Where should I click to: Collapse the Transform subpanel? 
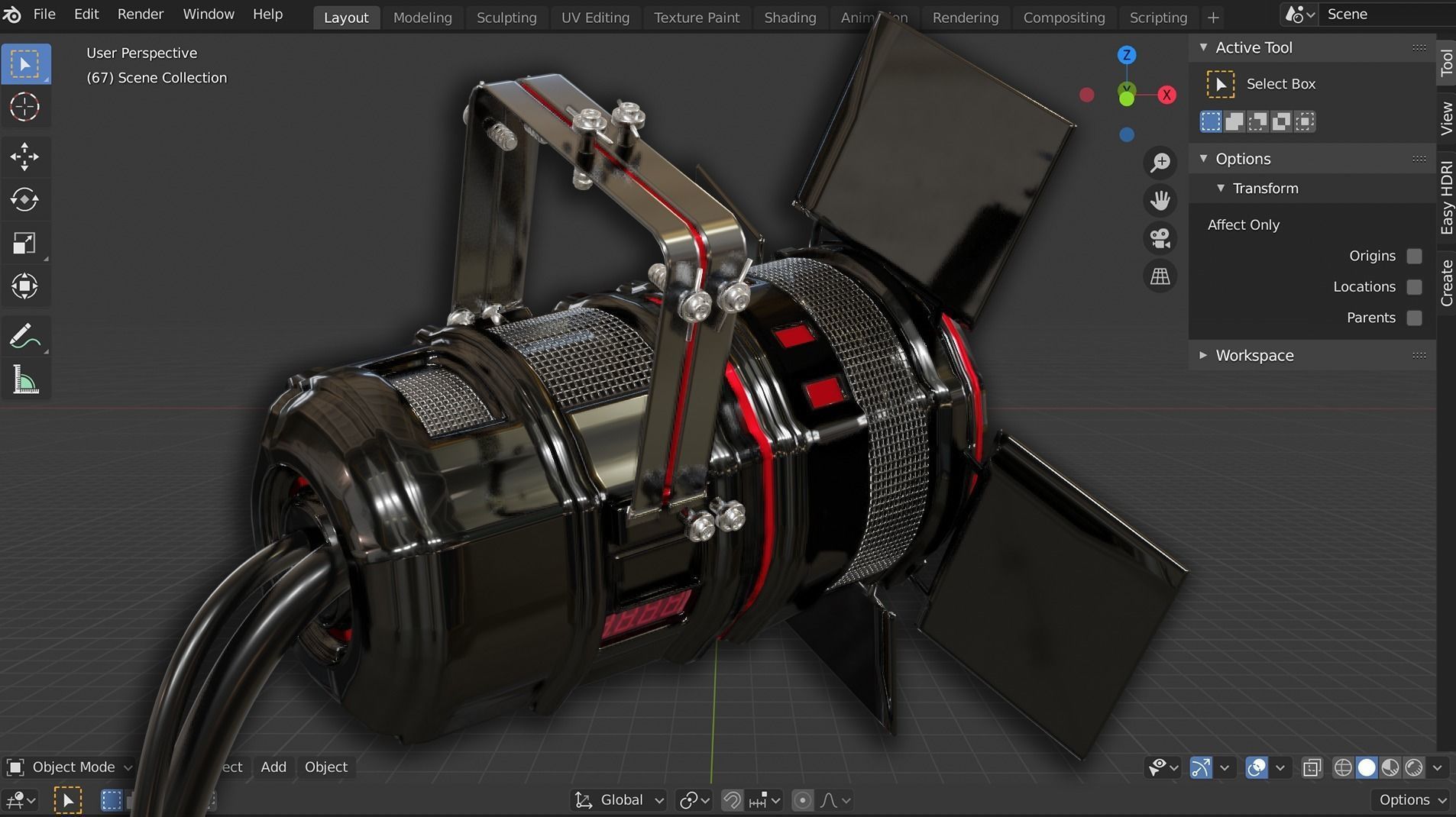click(1221, 189)
